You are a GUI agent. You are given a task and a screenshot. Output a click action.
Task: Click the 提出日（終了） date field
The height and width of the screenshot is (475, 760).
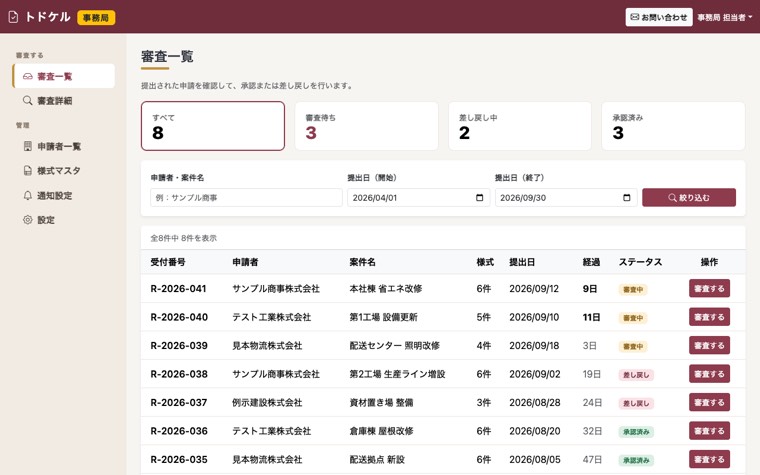tap(566, 198)
